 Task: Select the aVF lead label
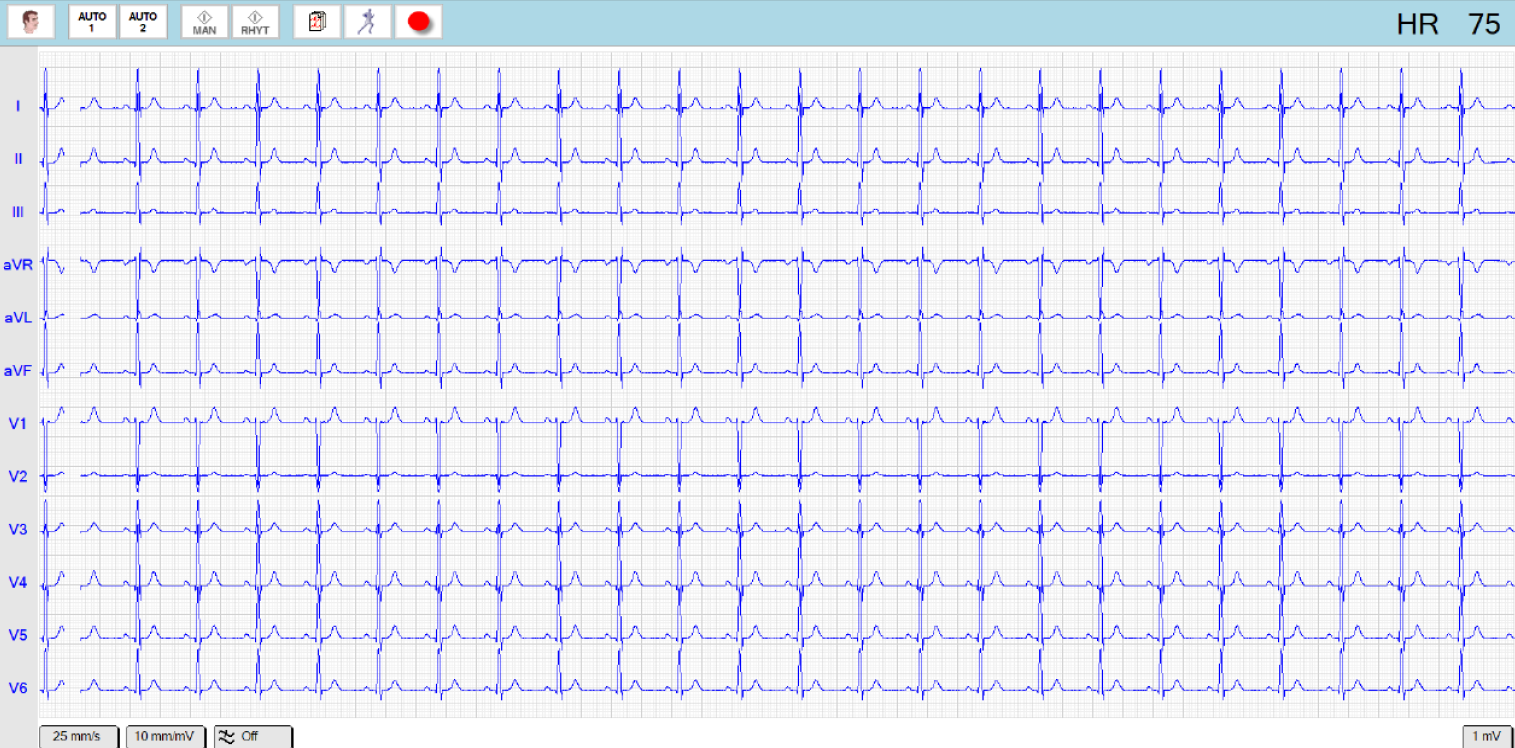[x=18, y=371]
